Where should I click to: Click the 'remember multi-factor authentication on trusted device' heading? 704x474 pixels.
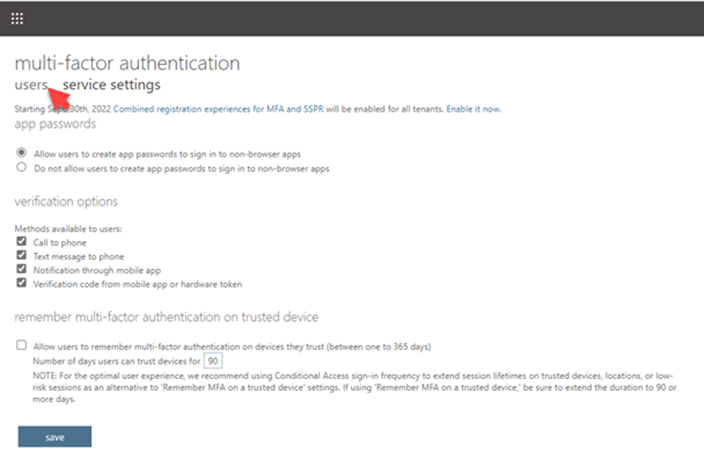click(166, 317)
